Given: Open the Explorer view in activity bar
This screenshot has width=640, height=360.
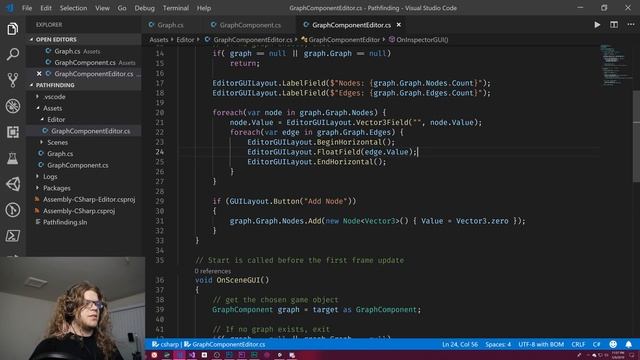Looking at the screenshot, I should [x=13, y=29].
